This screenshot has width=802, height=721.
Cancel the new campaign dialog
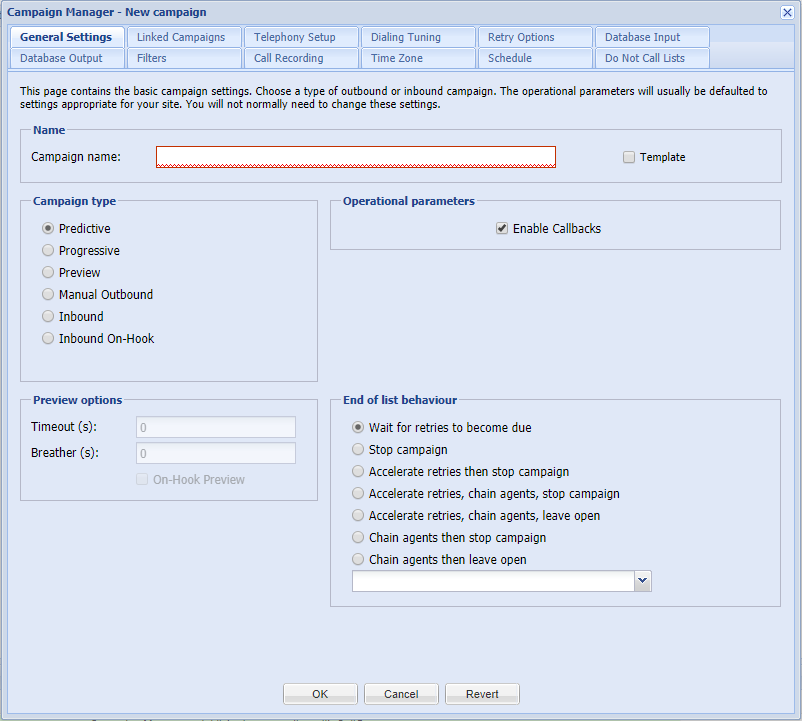401,694
